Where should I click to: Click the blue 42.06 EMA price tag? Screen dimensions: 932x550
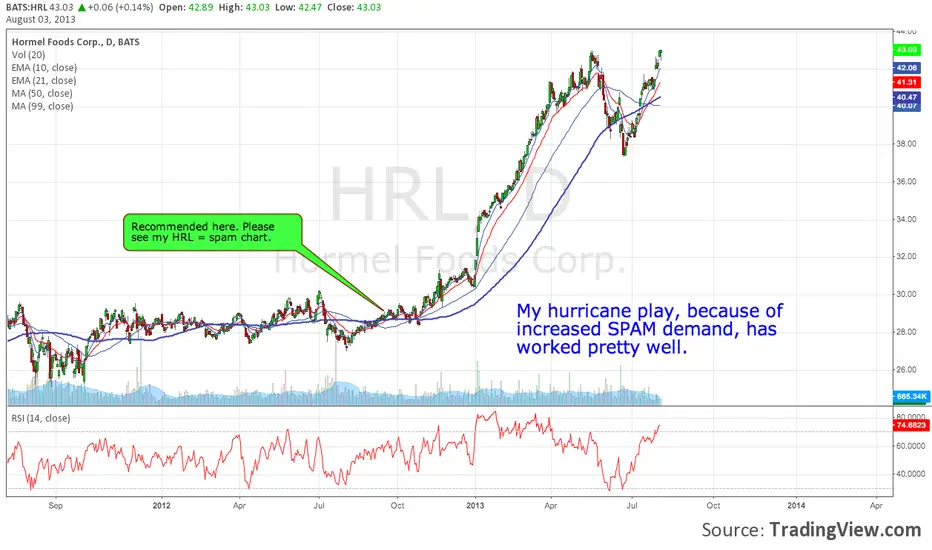coord(906,68)
